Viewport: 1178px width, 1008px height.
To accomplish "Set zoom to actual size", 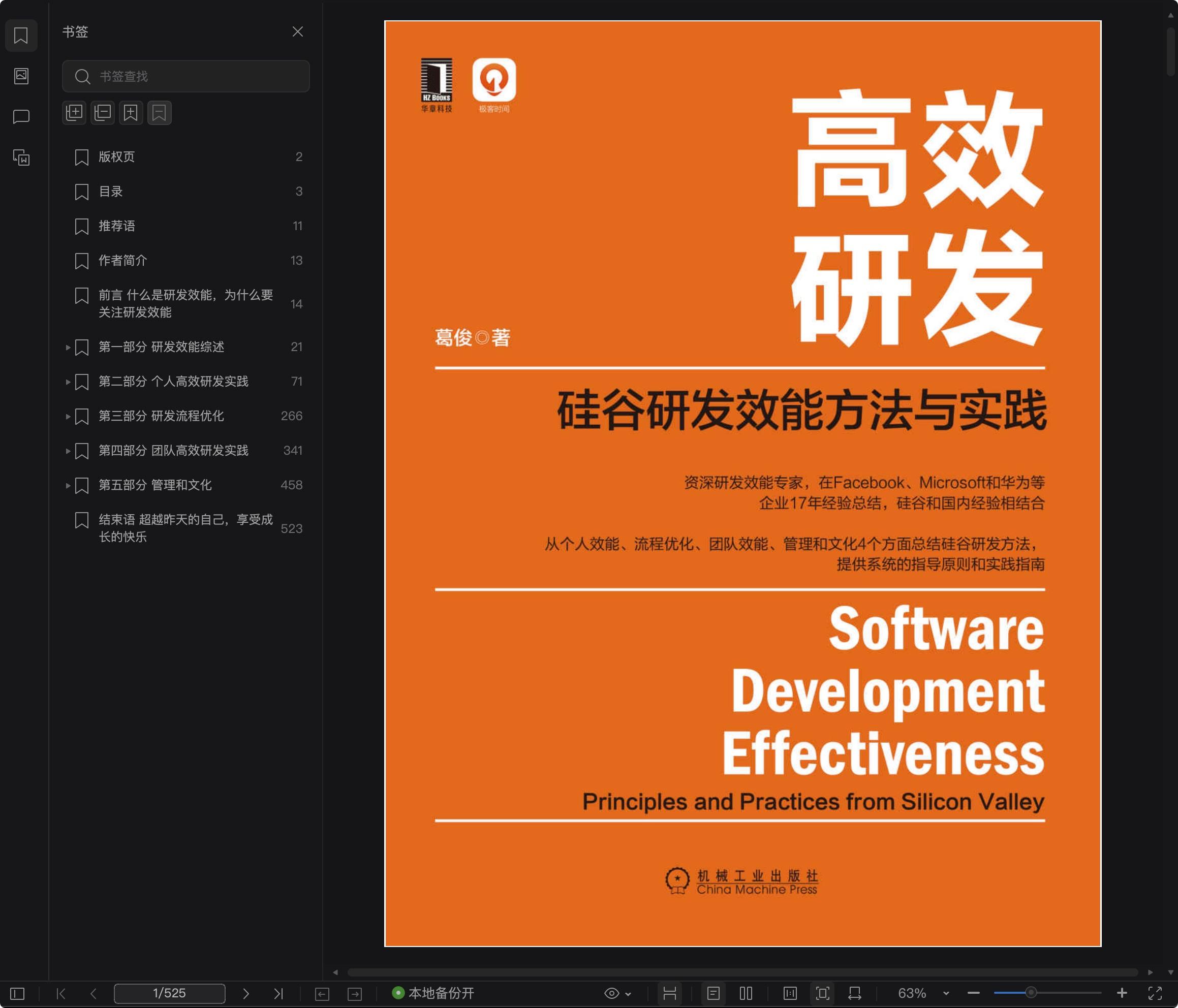I will pyautogui.click(x=790, y=993).
